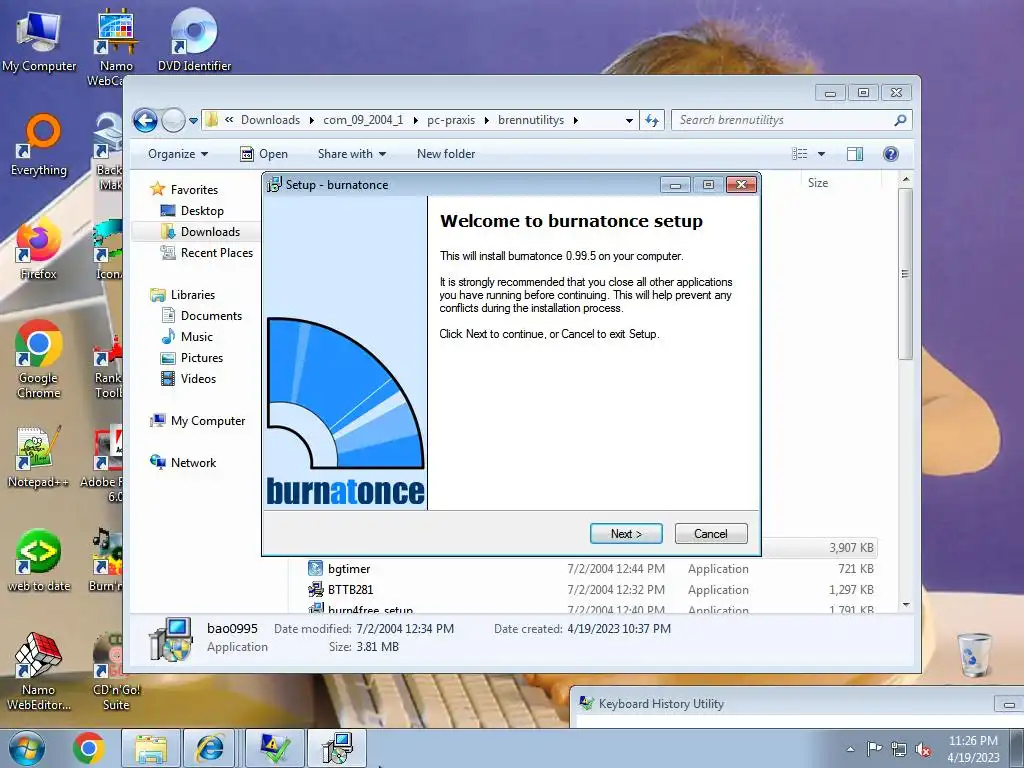Image resolution: width=1024 pixels, height=768 pixels.
Task: Refresh the brennutilitys folder view
Action: coord(652,120)
